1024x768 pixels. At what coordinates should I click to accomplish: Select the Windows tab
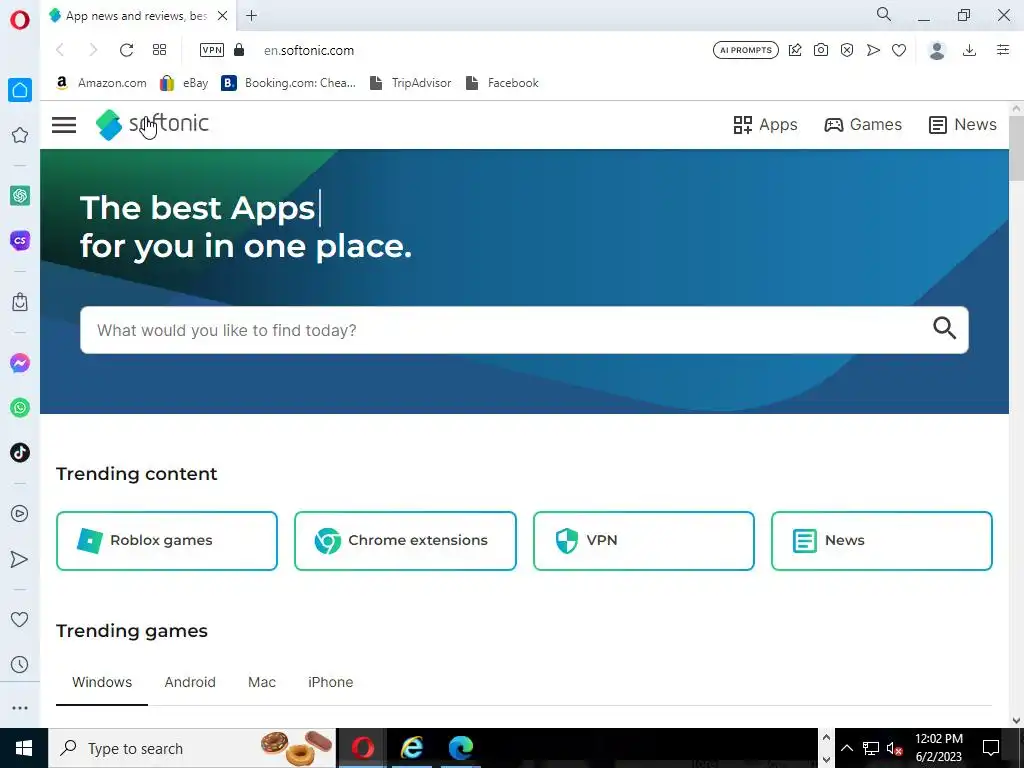(x=102, y=682)
